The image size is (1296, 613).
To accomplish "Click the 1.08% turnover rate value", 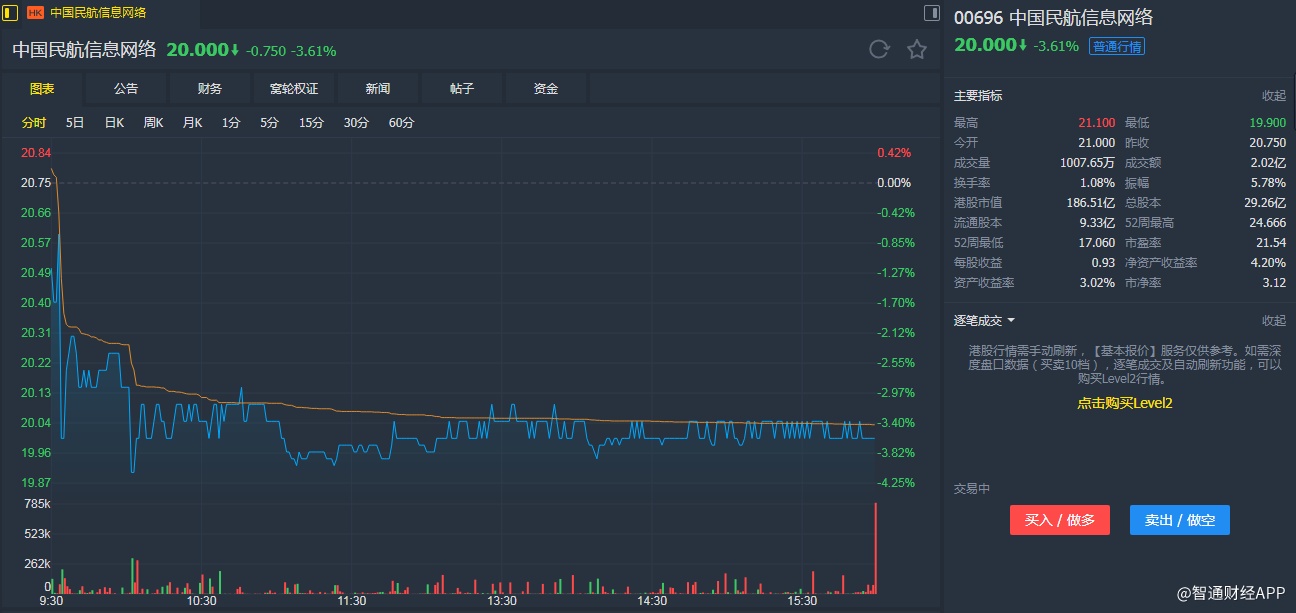I will pyautogui.click(x=1097, y=183).
